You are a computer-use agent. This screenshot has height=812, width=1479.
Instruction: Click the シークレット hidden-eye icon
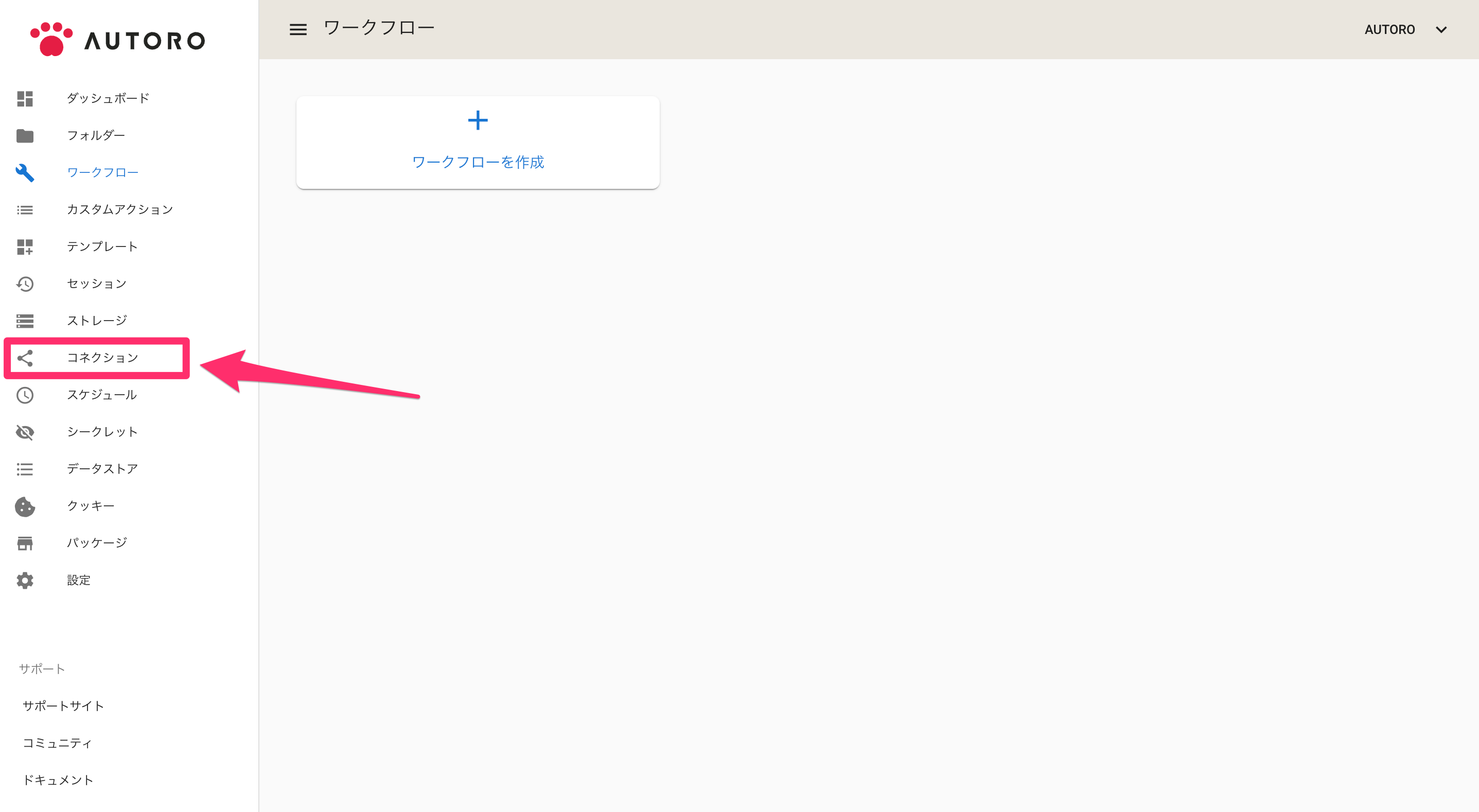click(x=25, y=432)
